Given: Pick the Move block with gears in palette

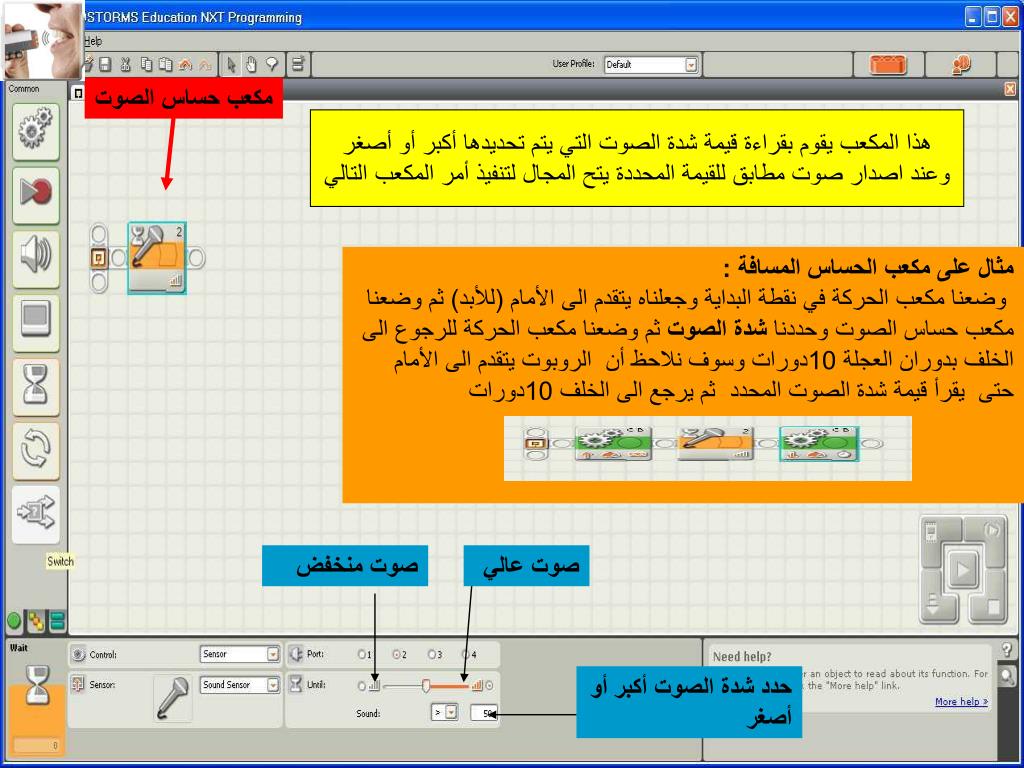Looking at the screenshot, I should click(35, 131).
